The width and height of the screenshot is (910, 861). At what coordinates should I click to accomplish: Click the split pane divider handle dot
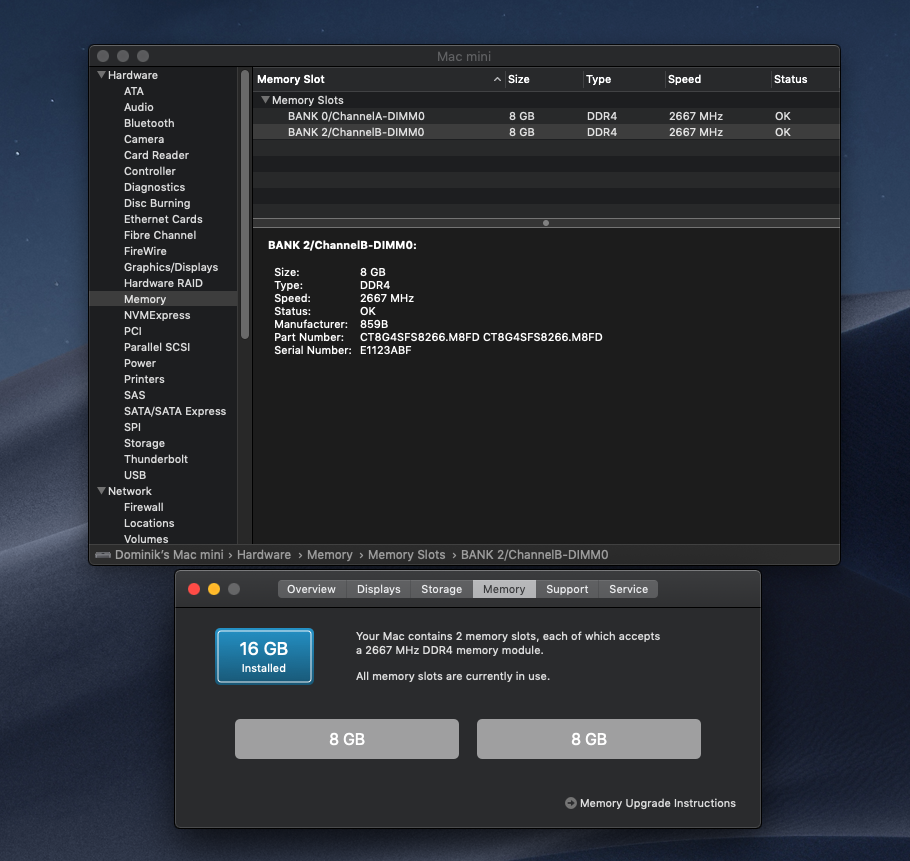[x=546, y=223]
